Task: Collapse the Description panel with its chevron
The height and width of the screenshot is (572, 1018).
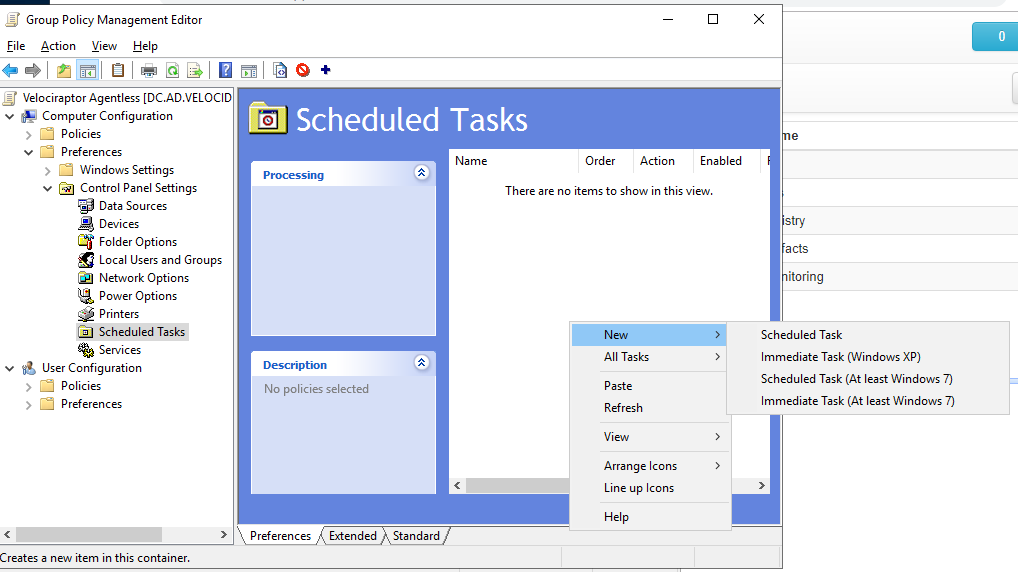Action: pyautogui.click(x=421, y=363)
